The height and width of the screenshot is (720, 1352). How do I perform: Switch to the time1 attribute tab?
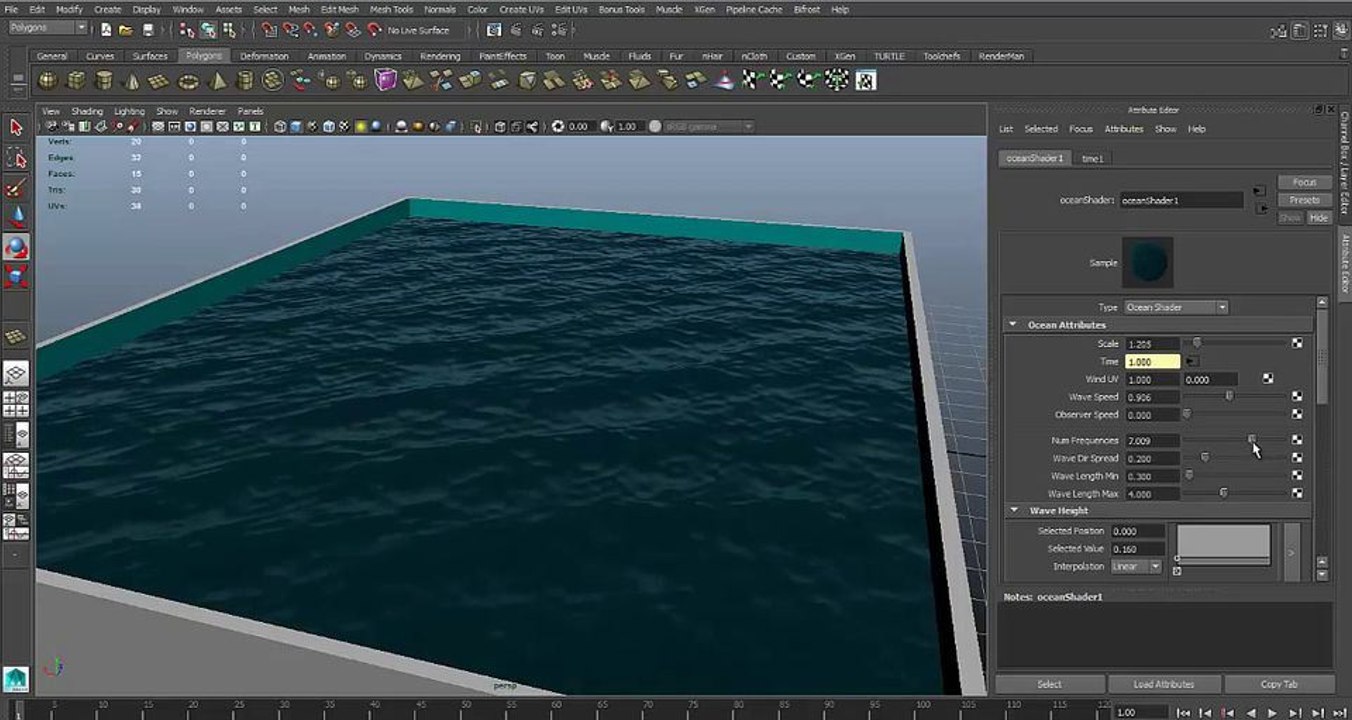1093,158
